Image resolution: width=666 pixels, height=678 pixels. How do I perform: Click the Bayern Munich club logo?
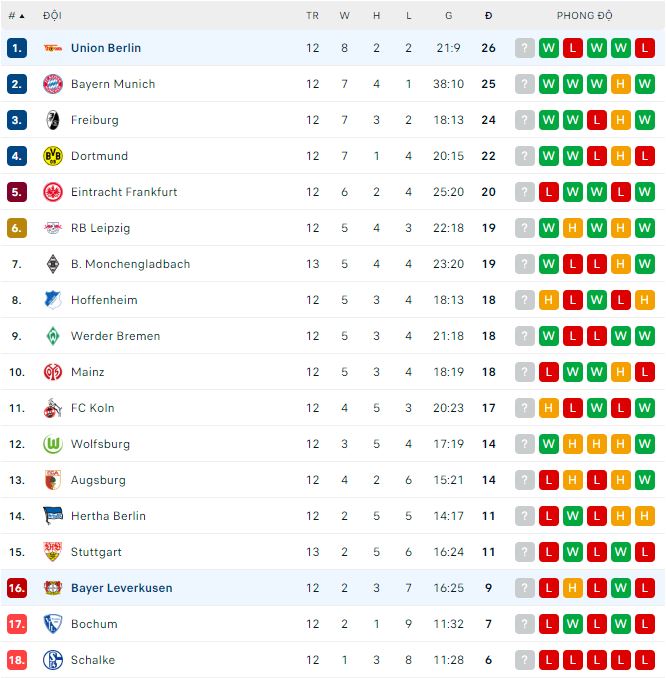53,84
